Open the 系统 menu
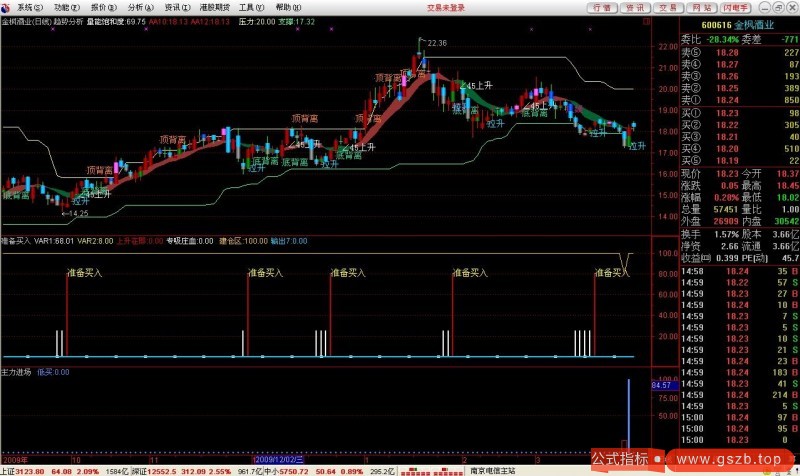800x476 pixels. pos(25,6)
